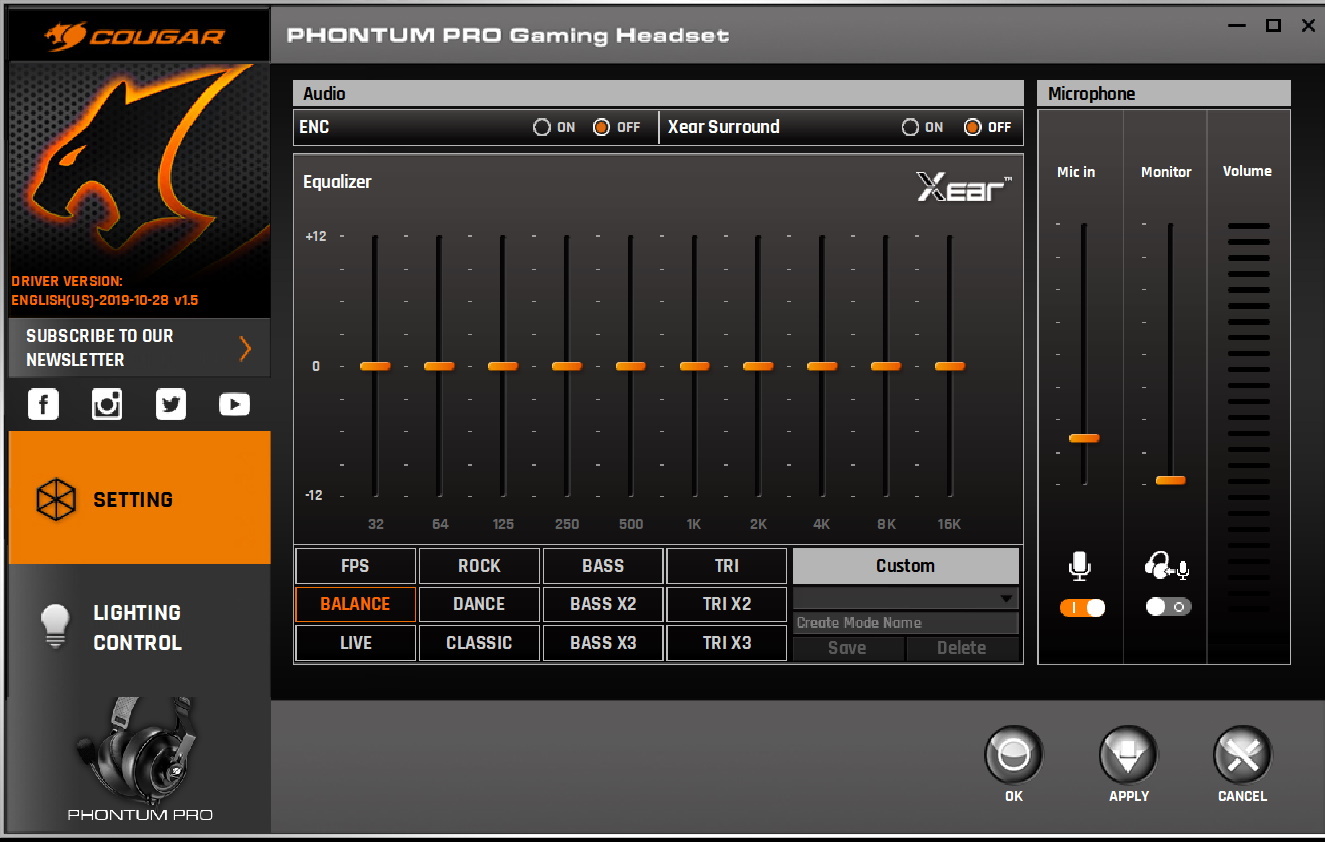Enable the microphone Monitor toggle switch

[x=1168, y=607]
